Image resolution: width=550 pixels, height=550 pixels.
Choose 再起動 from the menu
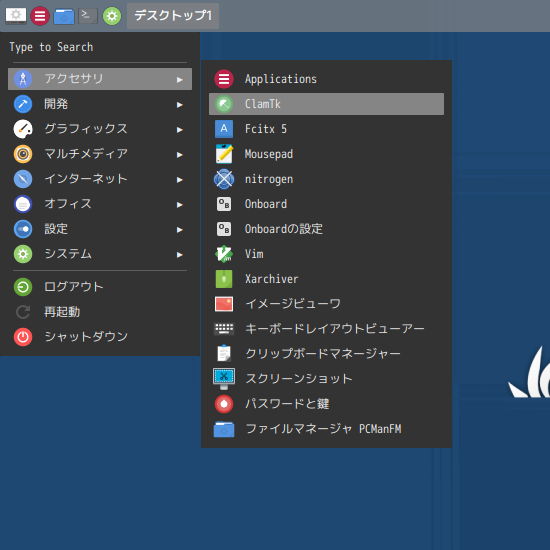[100, 312]
